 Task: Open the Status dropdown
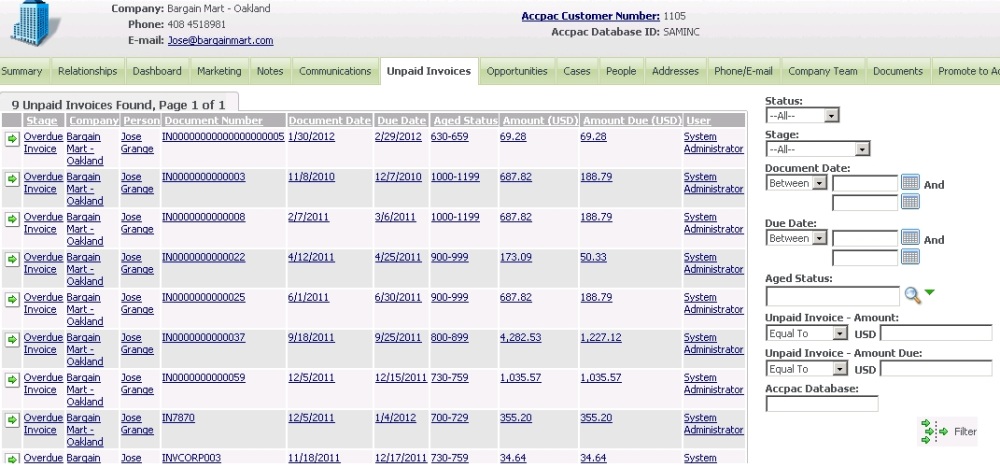click(802, 115)
